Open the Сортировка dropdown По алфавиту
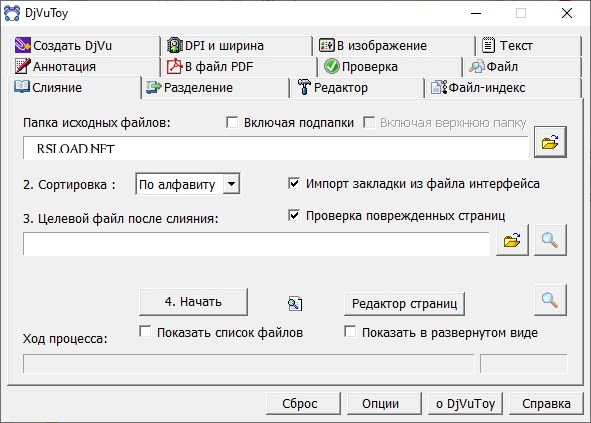The image size is (591, 423). pyautogui.click(x=188, y=184)
